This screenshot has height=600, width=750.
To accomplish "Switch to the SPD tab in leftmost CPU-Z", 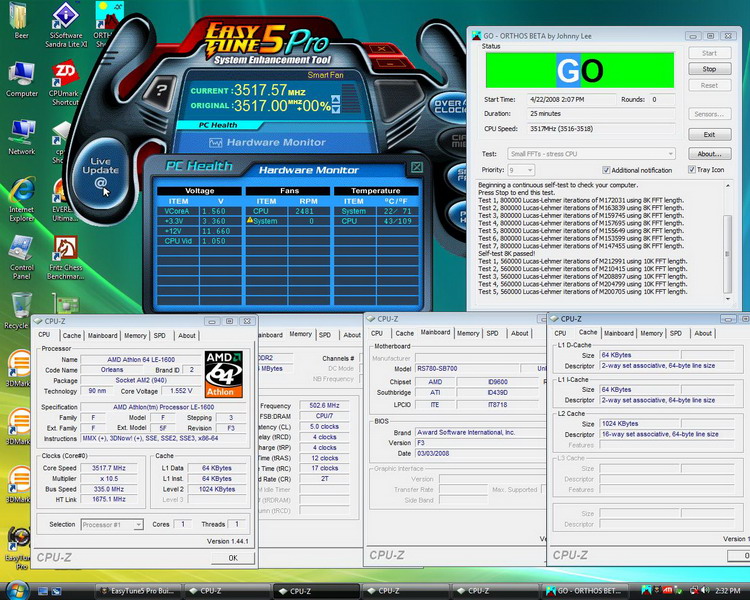I will [x=161, y=335].
